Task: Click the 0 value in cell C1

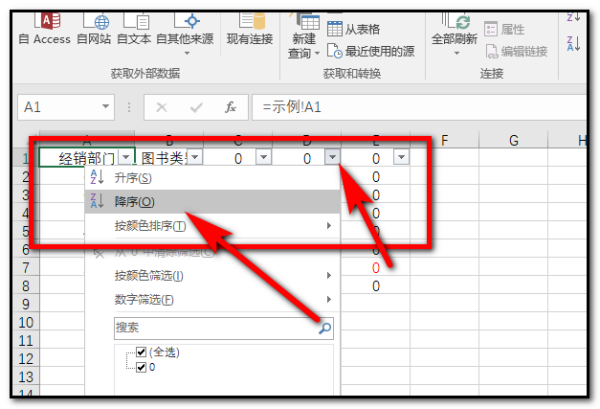Action: coord(238,158)
